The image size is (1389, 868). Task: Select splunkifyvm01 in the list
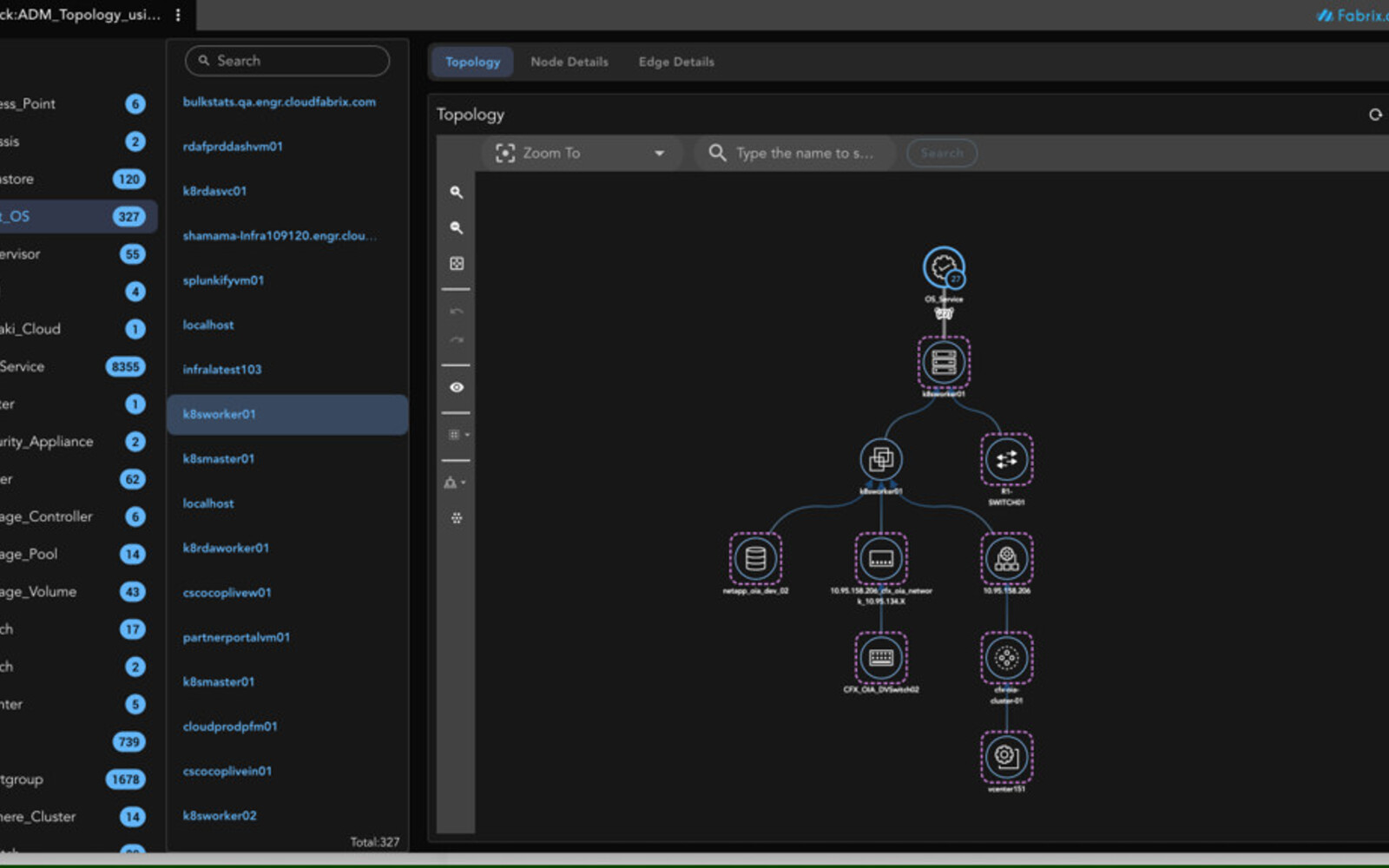point(223,280)
